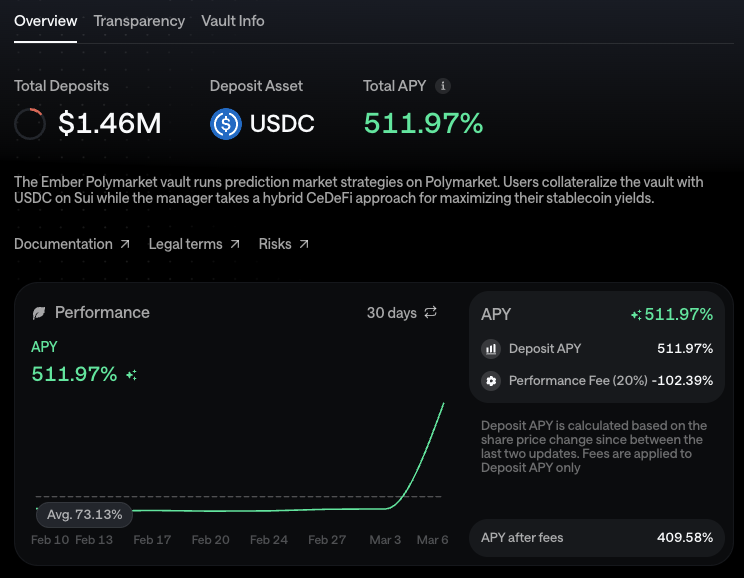
Task: Click the Deposit APY bar chart icon
Action: tap(491, 349)
